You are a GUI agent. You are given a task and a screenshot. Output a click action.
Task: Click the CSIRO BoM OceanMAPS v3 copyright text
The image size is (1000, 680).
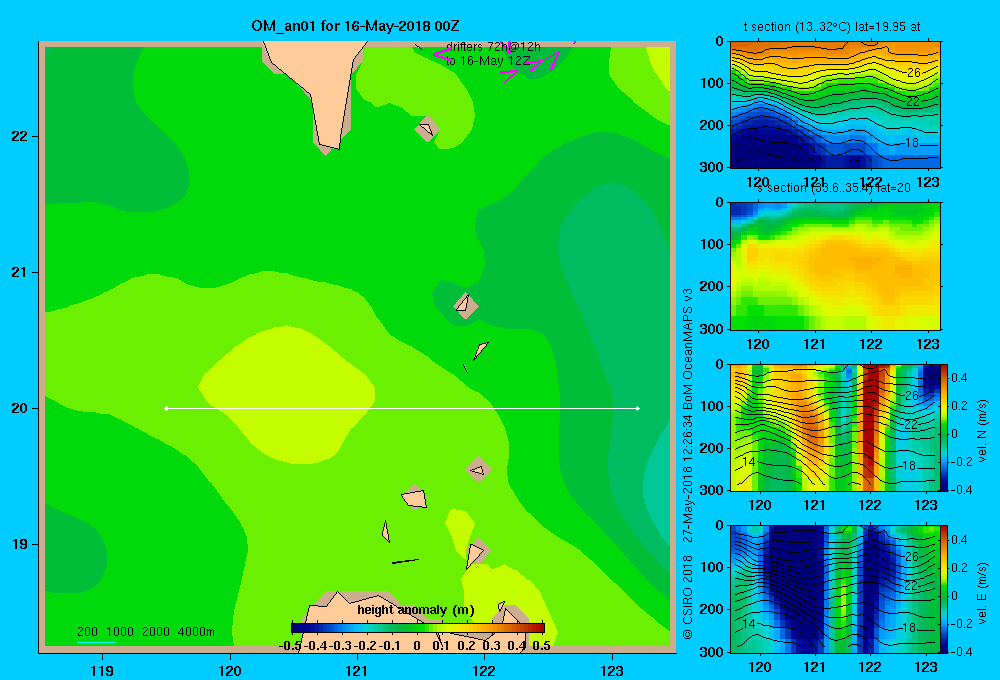coord(688,464)
